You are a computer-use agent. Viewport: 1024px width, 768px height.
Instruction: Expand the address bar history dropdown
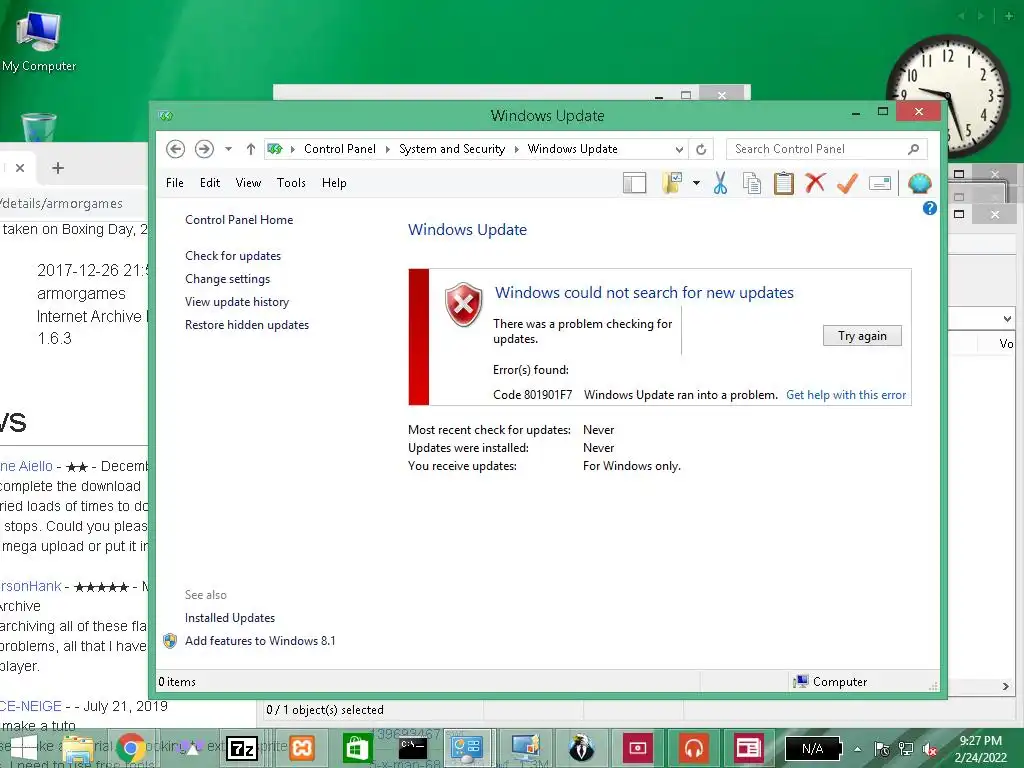(679, 150)
